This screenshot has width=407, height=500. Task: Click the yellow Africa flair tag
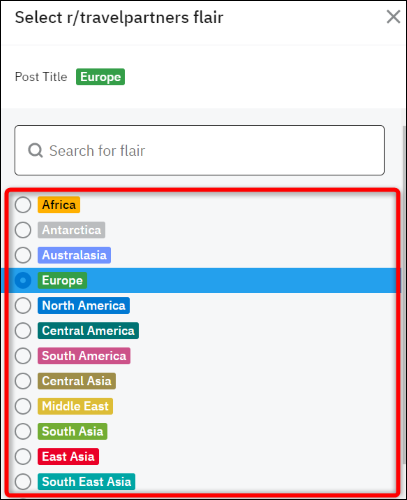(59, 205)
